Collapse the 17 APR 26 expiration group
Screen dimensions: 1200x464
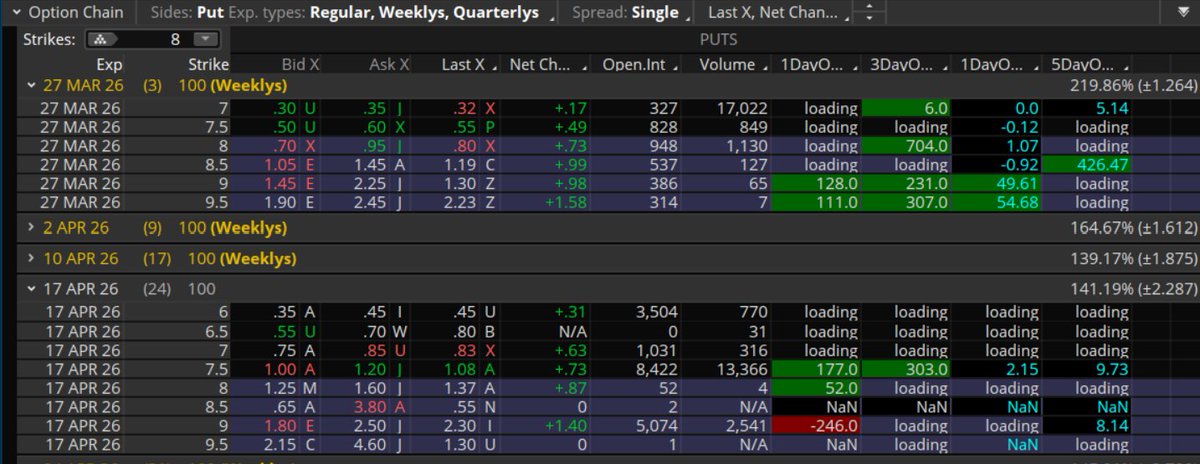32,288
